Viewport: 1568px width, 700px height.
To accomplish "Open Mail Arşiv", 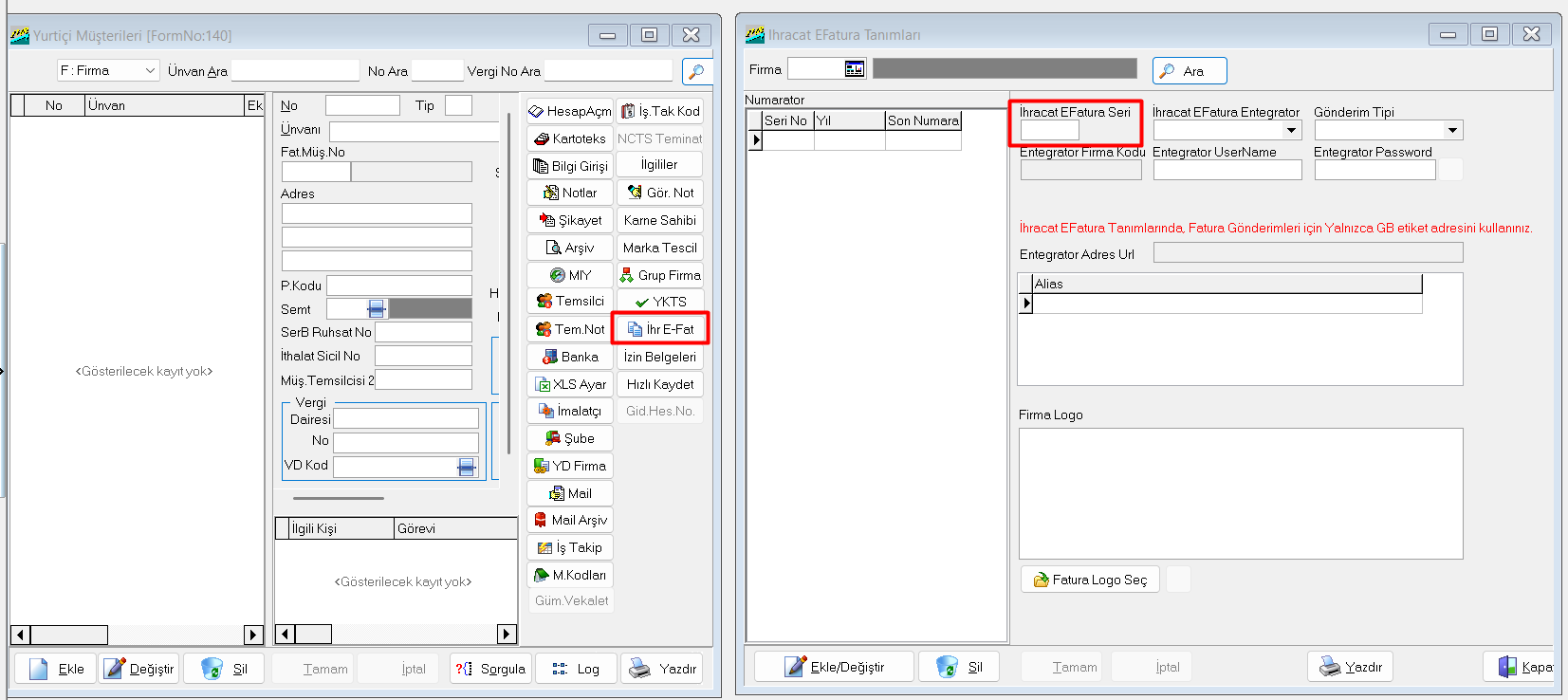I will (x=569, y=520).
